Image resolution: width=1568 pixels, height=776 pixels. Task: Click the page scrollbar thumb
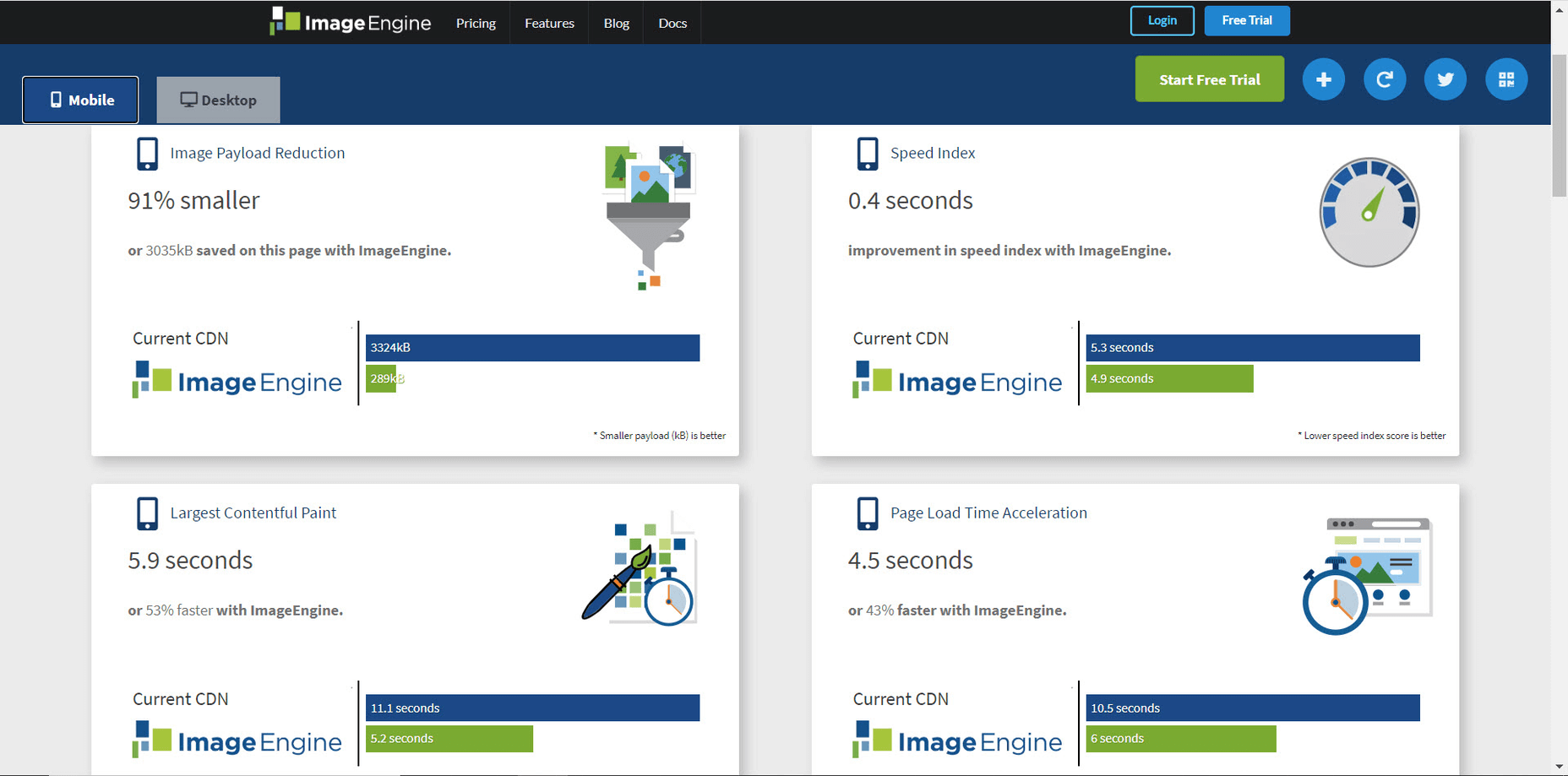(x=1560, y=125)
